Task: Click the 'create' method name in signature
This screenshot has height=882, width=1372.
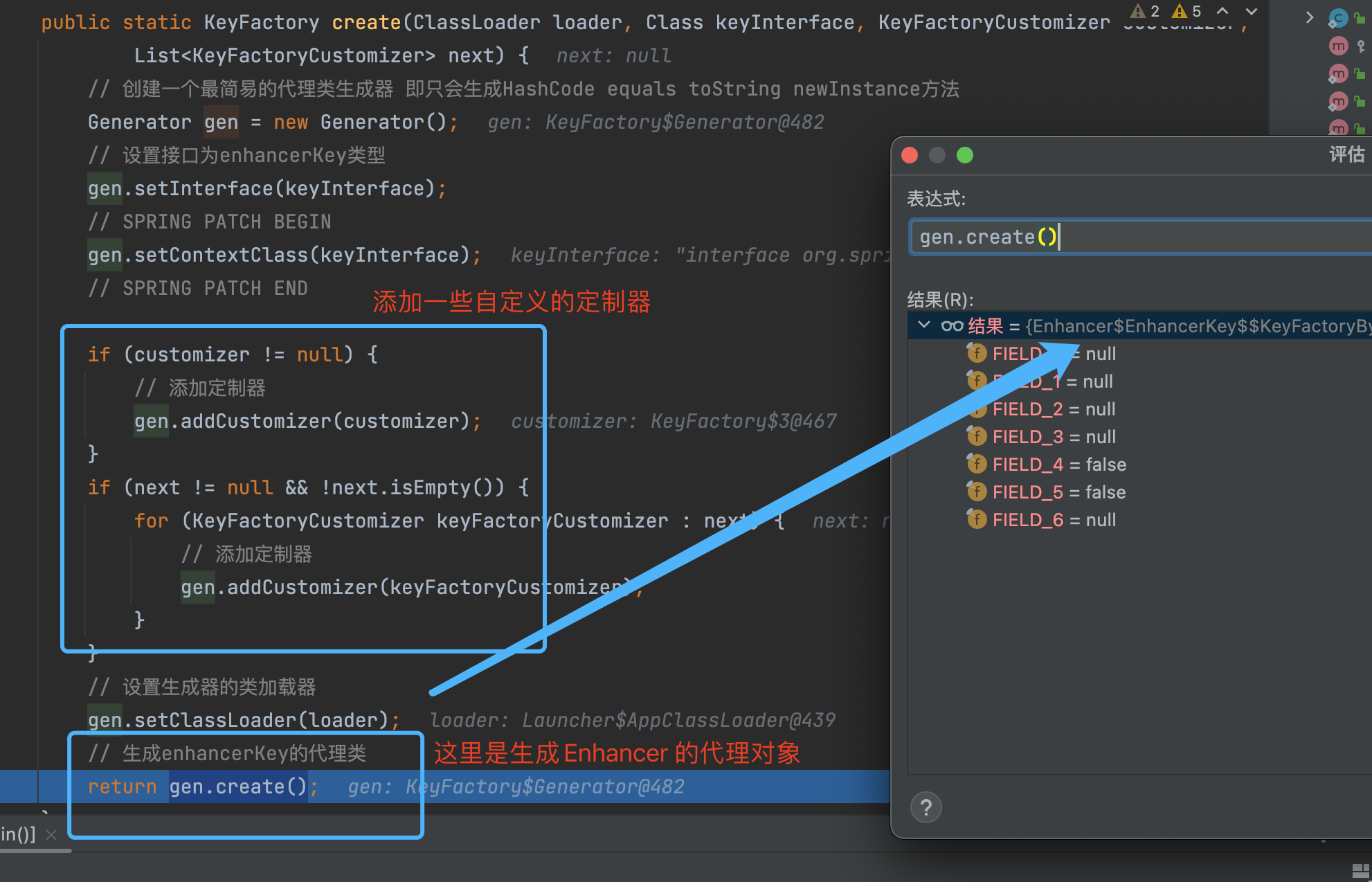Action: 366,23
